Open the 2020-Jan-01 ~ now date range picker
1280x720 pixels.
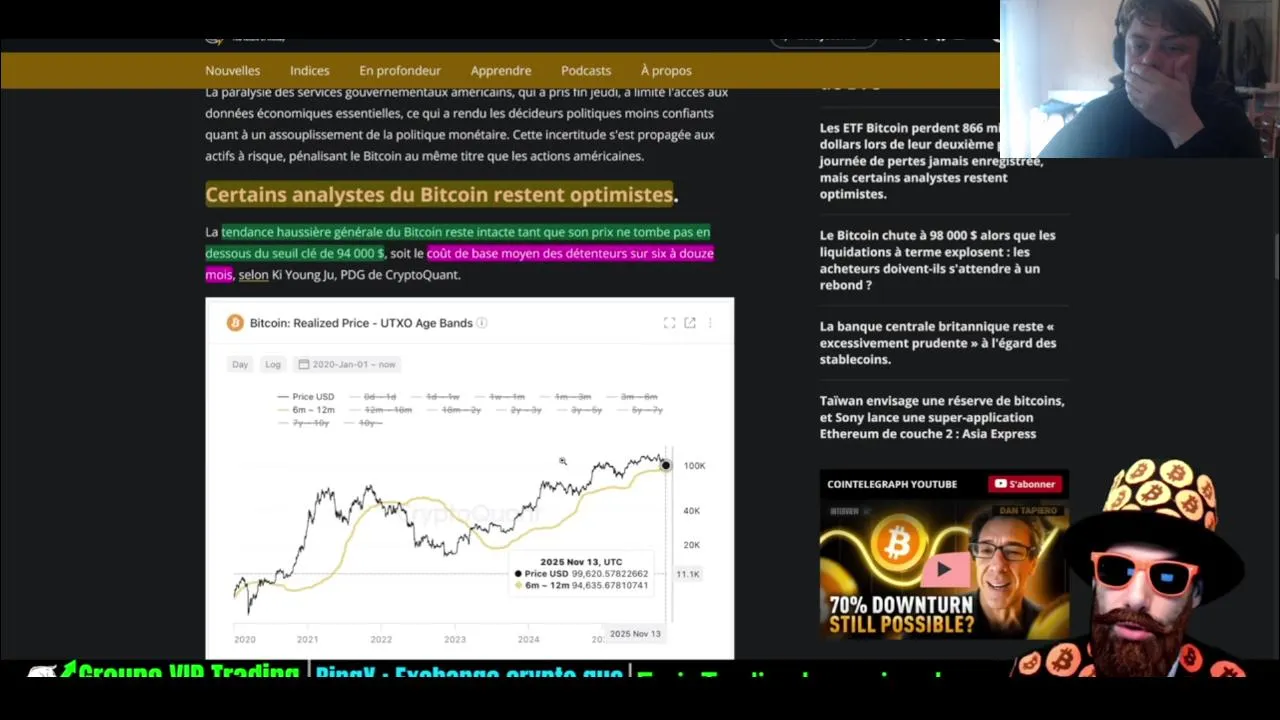(347, 364)
